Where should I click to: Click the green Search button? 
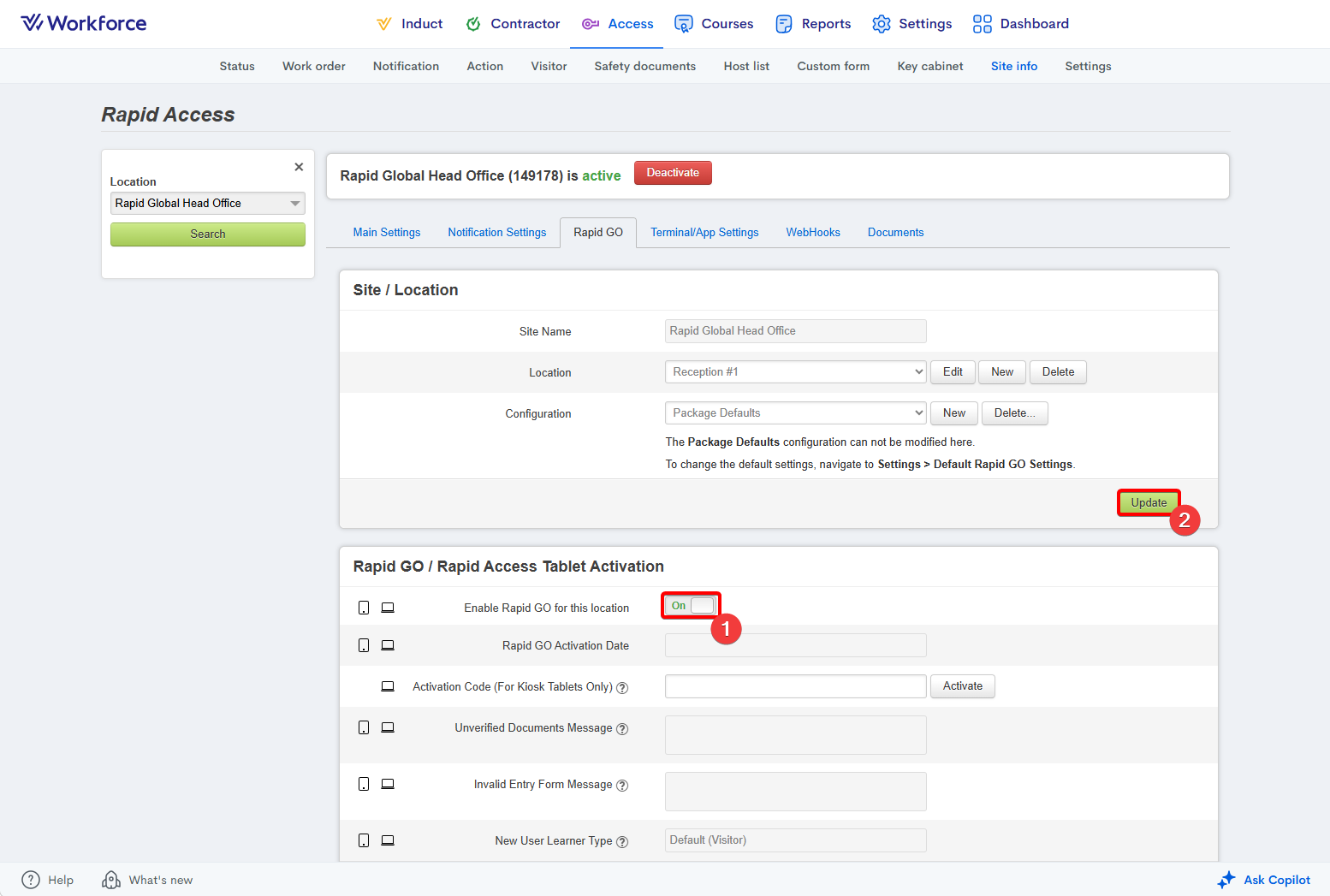(x=208, y=234)
